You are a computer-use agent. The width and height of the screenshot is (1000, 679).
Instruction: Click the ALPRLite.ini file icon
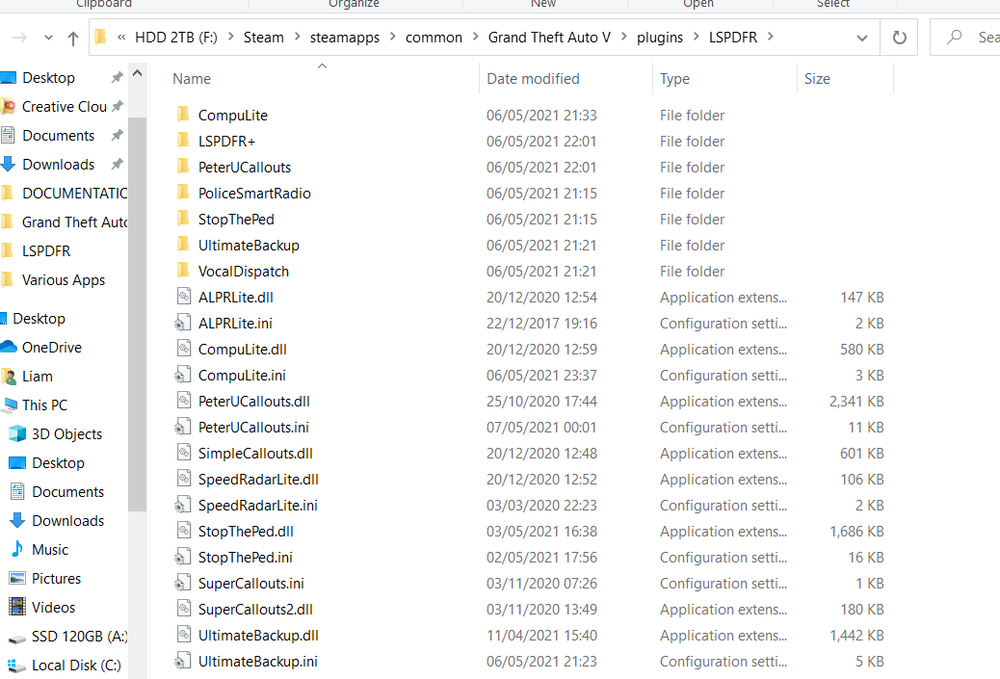click(183, 323)
